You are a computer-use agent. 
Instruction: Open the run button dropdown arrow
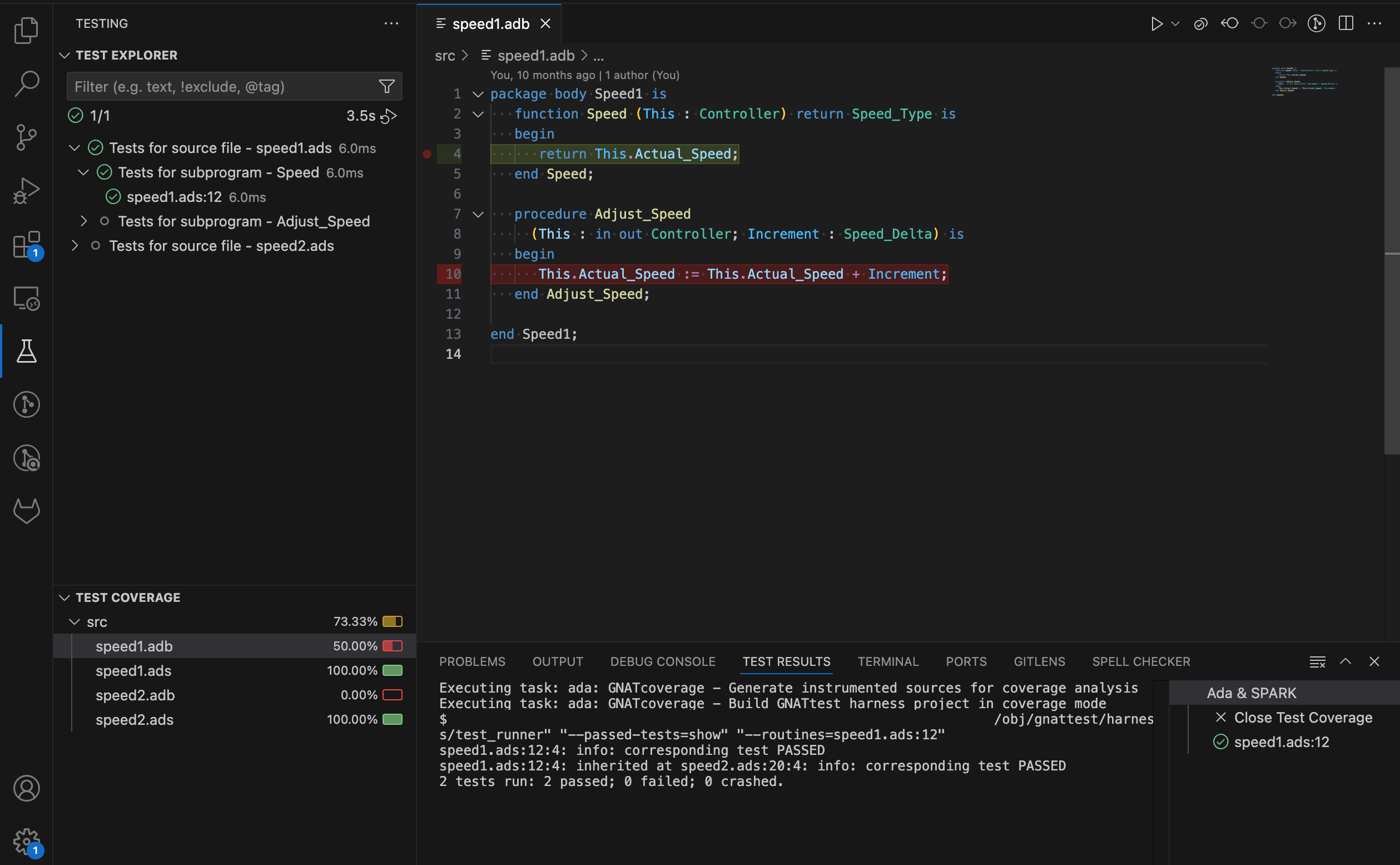click(x=1175, y=23)
